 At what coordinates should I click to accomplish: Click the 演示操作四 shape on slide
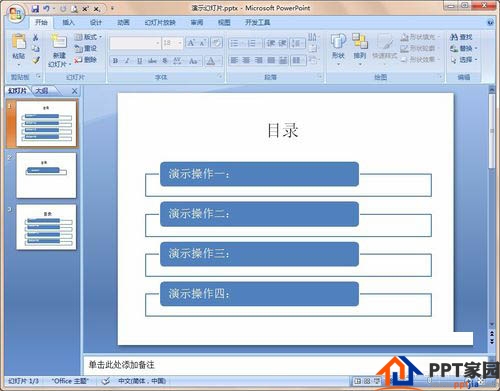tap(259, 294)
